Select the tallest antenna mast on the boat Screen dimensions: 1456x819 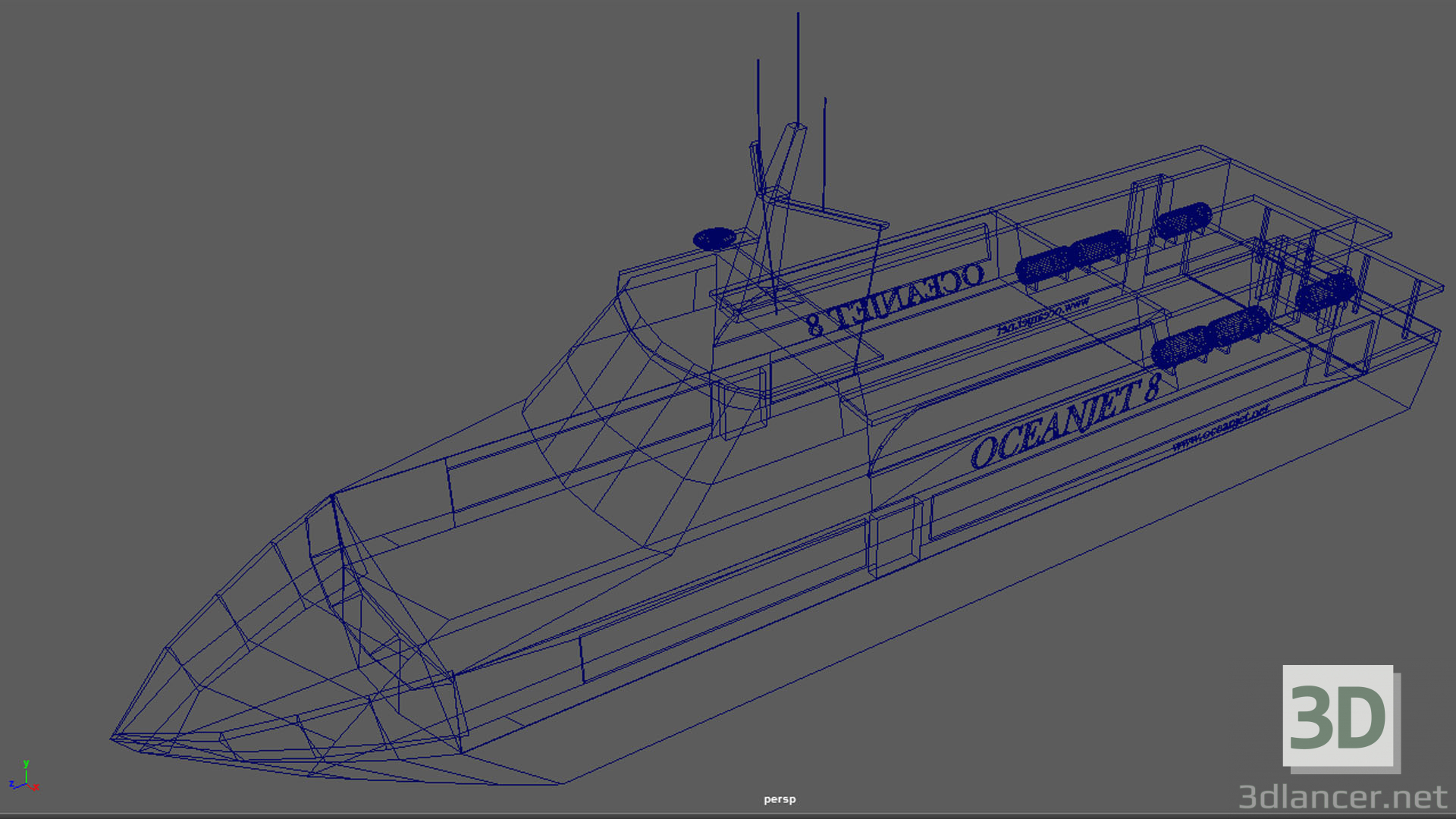[797, 68]
